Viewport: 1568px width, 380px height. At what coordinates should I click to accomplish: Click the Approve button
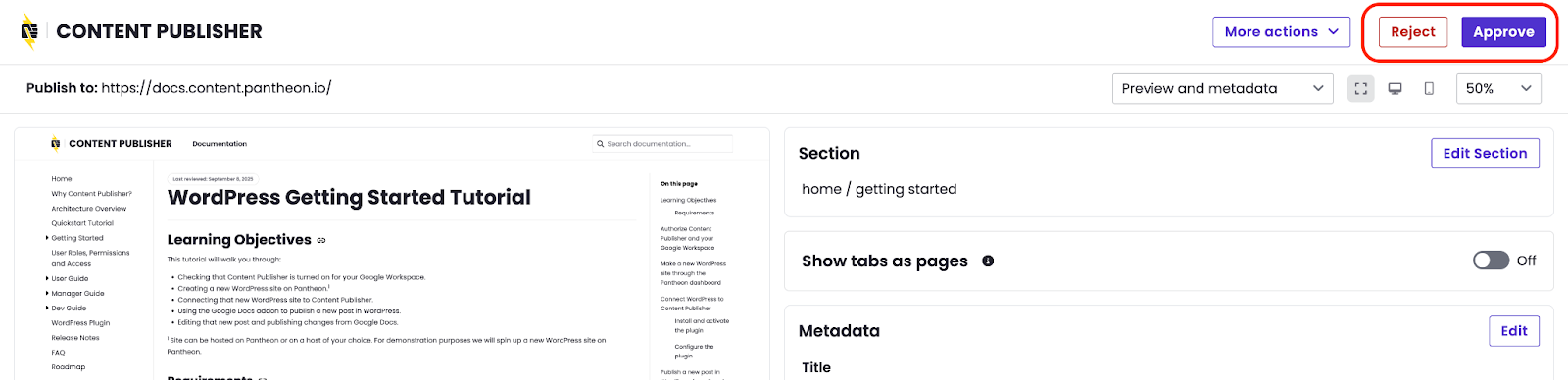(x=1503, y=31)
